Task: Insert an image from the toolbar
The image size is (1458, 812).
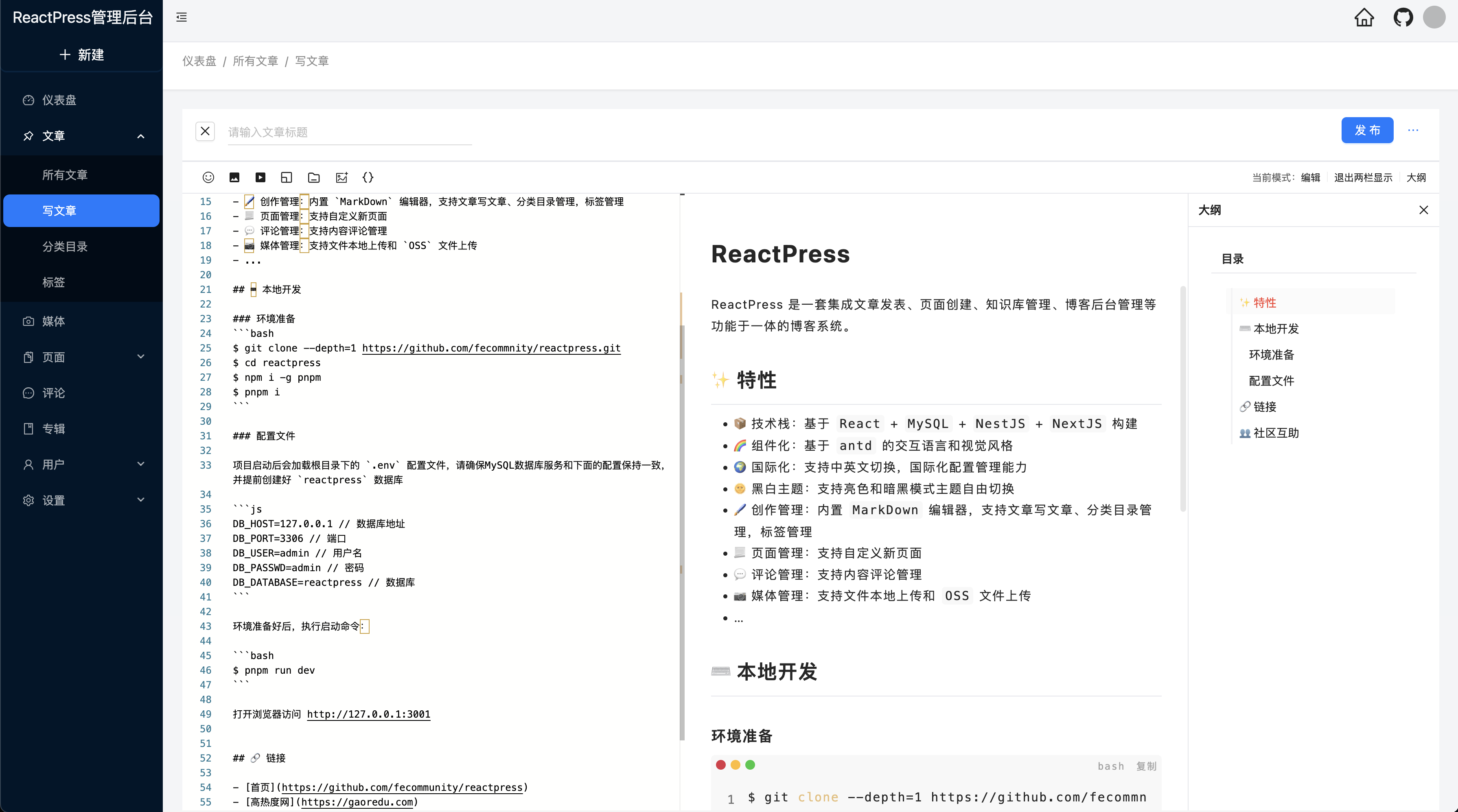Action: 234,177
